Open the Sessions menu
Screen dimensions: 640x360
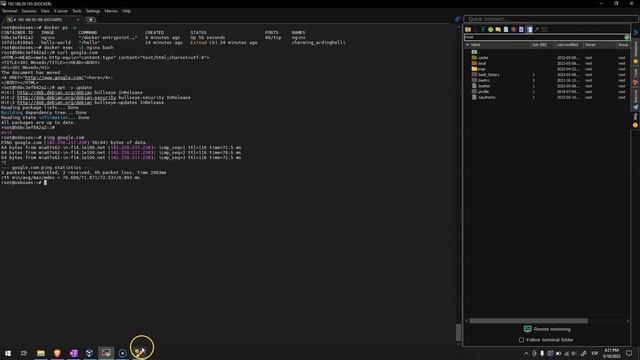(x=29, y=11)
